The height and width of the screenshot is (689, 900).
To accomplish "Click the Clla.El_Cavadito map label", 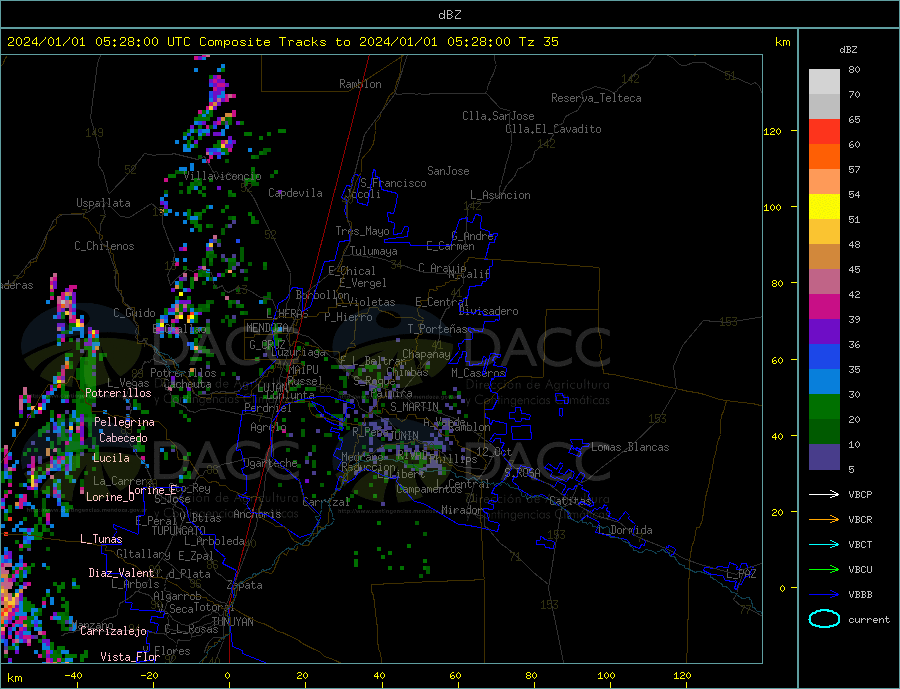I will [x=553, y=129].
